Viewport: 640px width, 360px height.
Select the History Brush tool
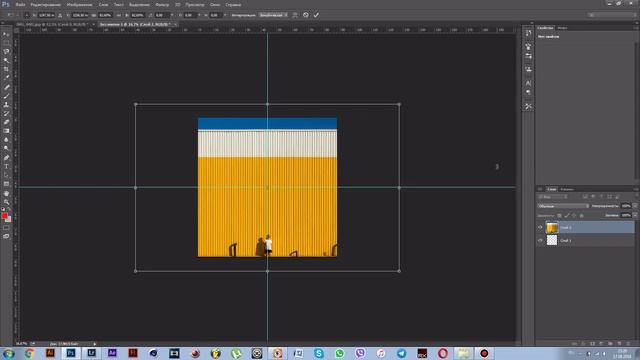6,113
